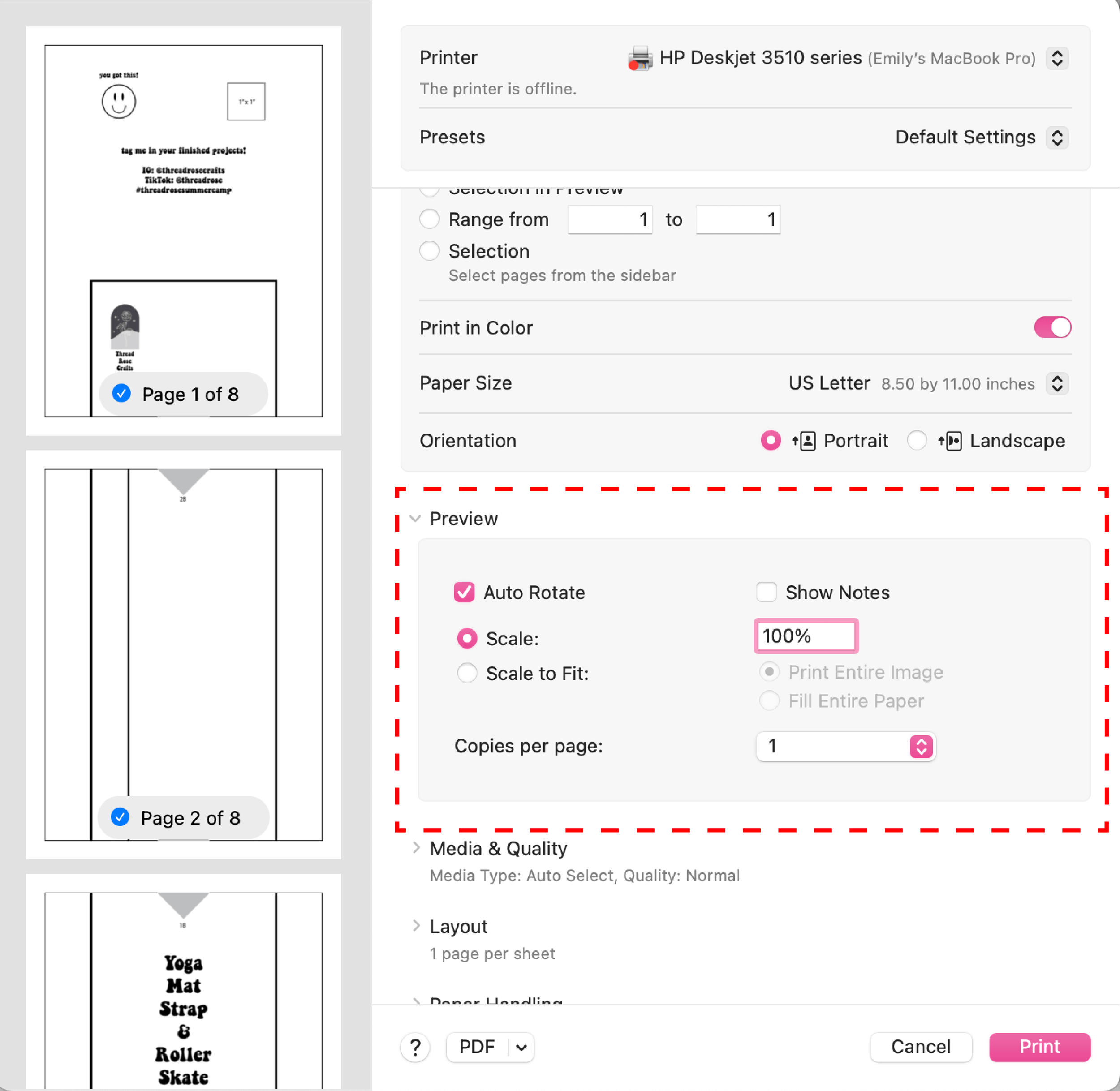This screenshot has height=1091, width=1120.
Task: Click '1 page per sheet' text
Action: [492, 954]
